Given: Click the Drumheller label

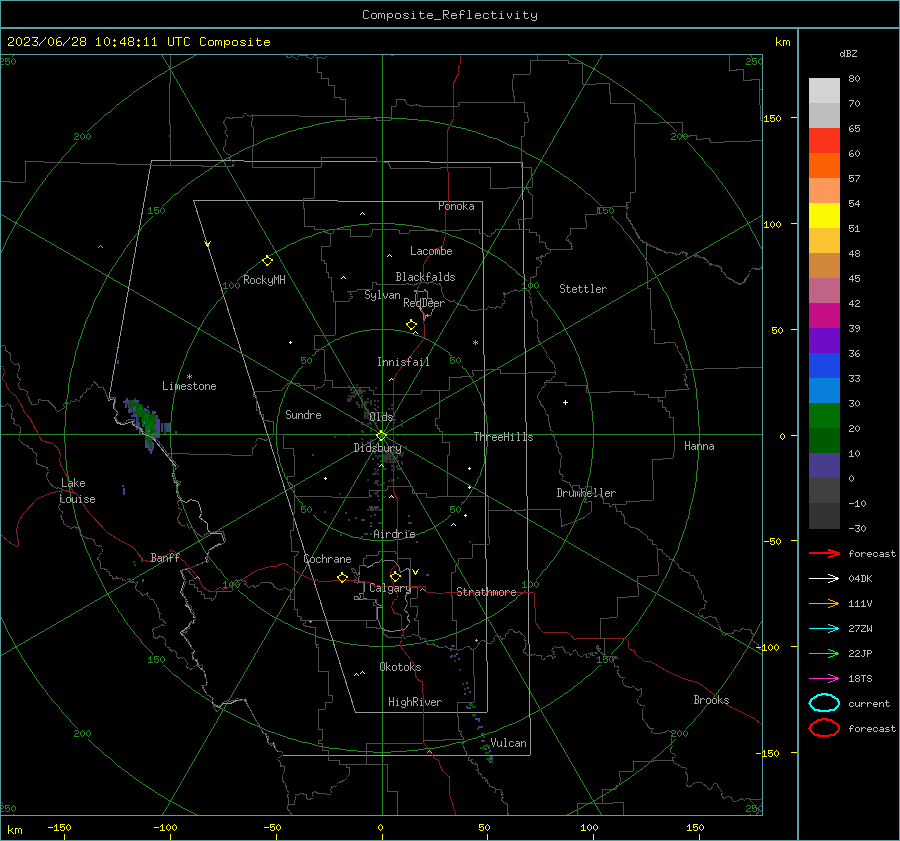Looking at the screenshot, I should (586, 493).
